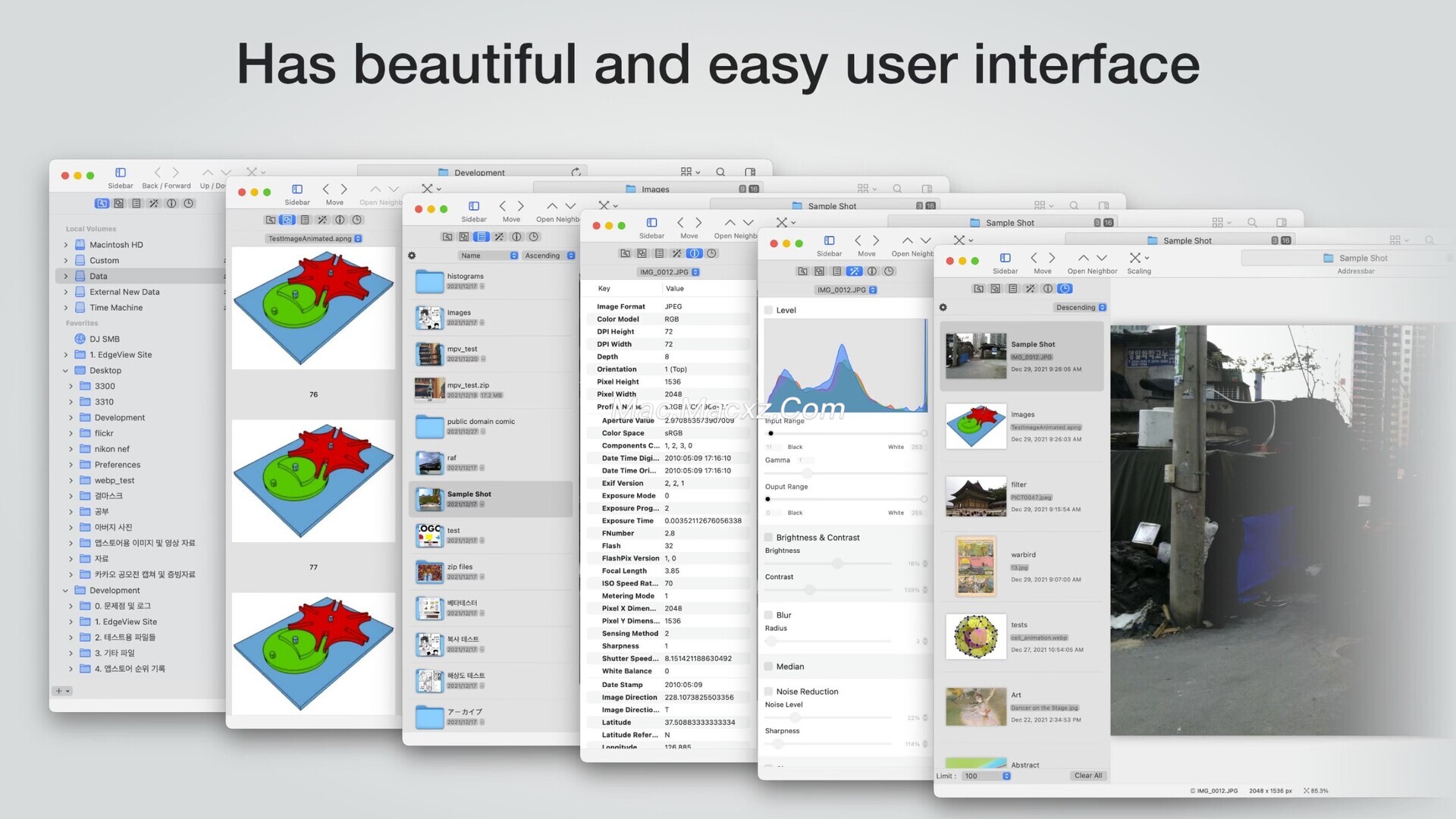Open the filter history entry thumbnail
Viewport: 1456px width, 819px height.
(x=975, y=497)
